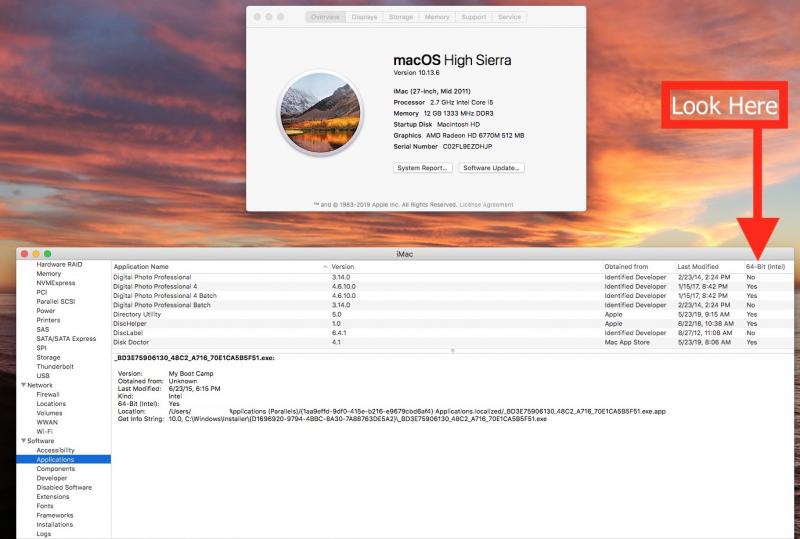Select Installations in the sidebar
This screenshot has width=800, height=539.
coord(55,524)
